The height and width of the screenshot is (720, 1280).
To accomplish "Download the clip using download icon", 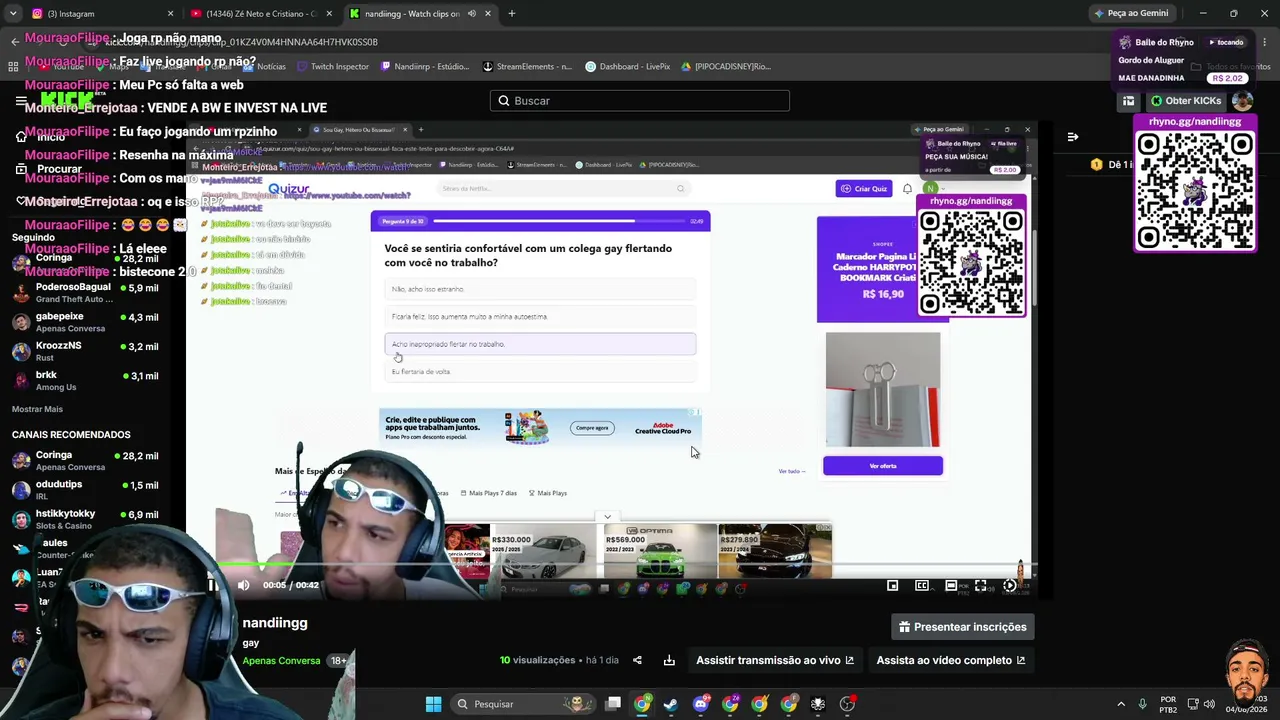I will [669, 660].
